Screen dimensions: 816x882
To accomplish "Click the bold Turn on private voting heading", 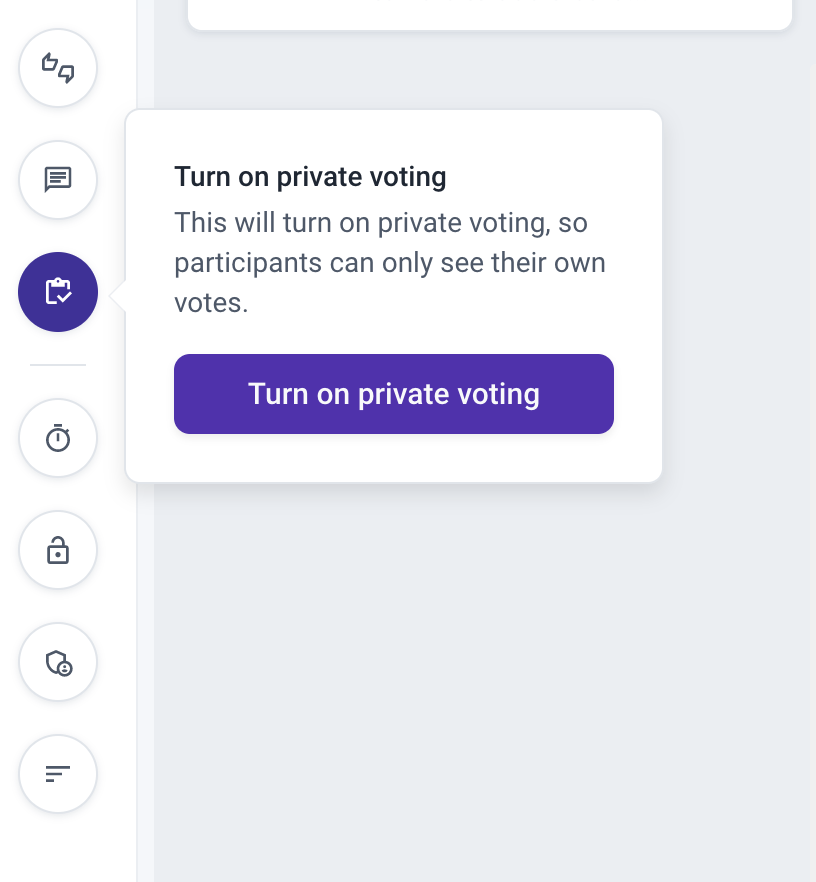I will (x=310, y=177).
